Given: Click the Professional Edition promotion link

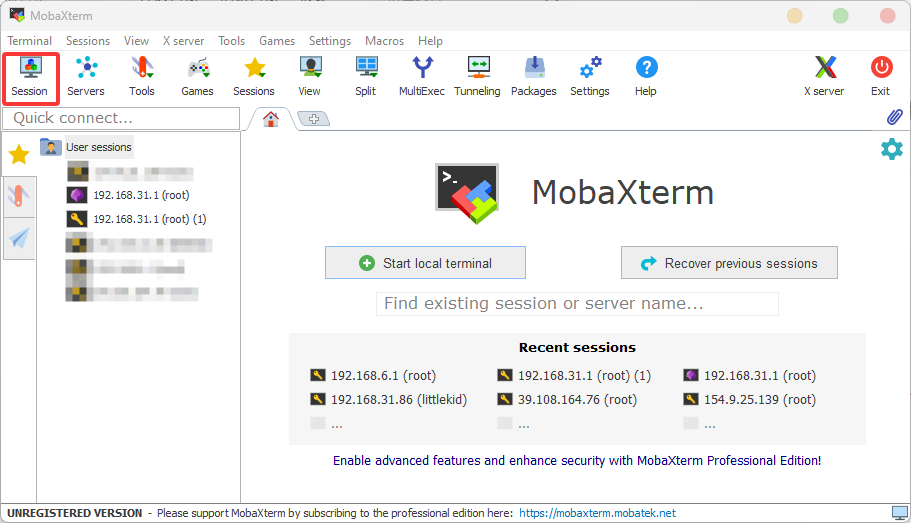Looking at the screenshot, I should click(577, 461).
